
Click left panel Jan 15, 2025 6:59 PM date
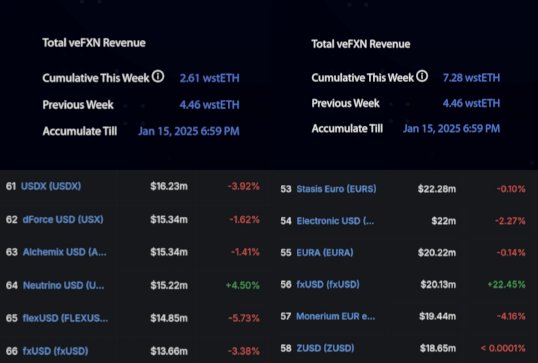(189, 131)
